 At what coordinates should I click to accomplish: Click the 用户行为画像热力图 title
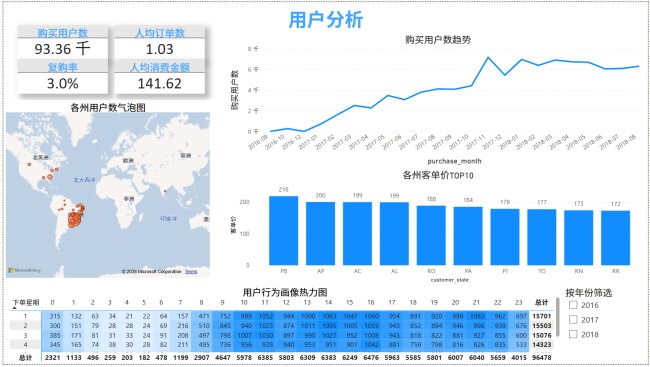point(285,292)
